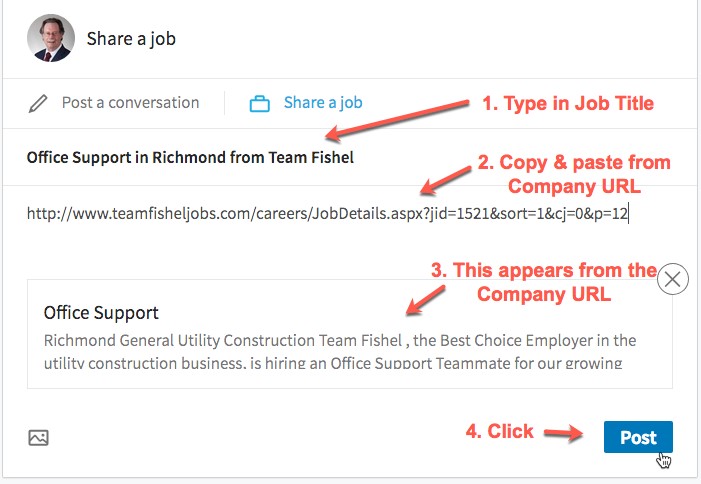701x484 pixels.
Task: Switch to the Post a conversation tab
Action: click(130, 103)
